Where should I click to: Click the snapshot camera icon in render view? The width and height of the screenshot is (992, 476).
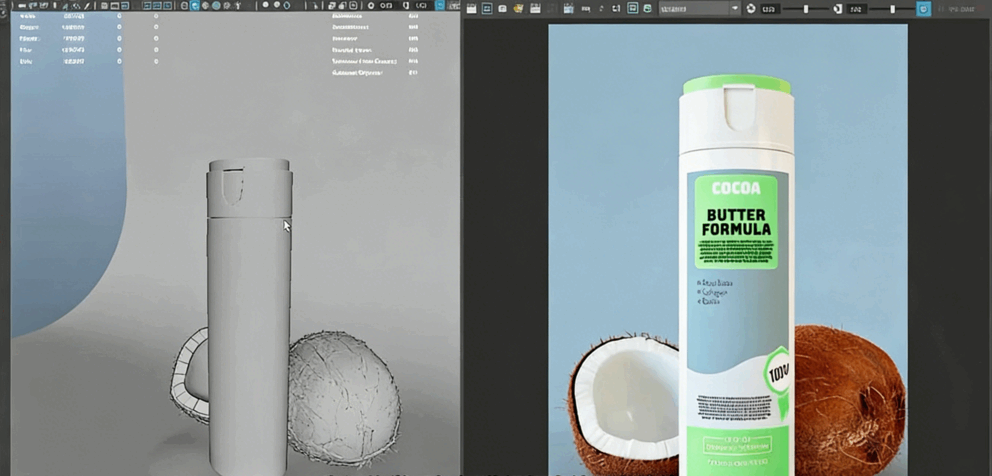coord(502,8)
